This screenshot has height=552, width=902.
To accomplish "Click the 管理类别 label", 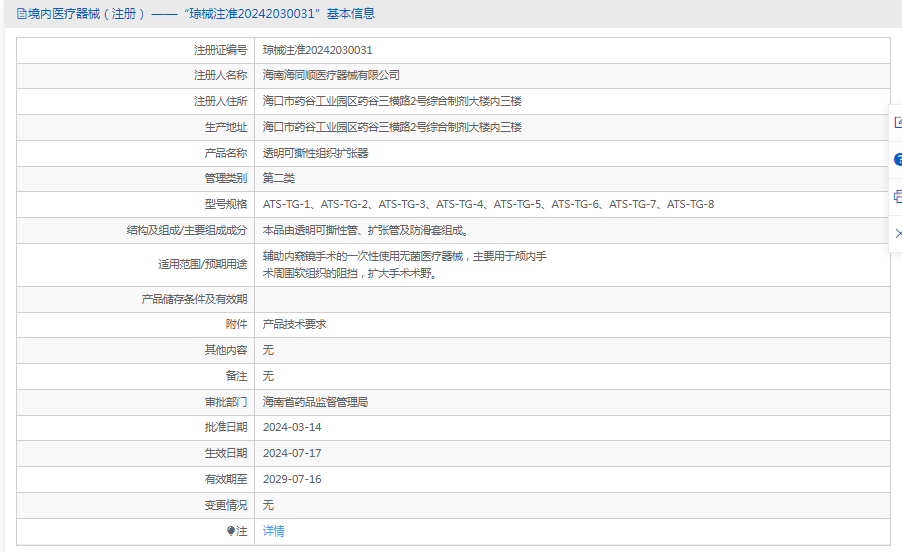I will pos(226,178).
